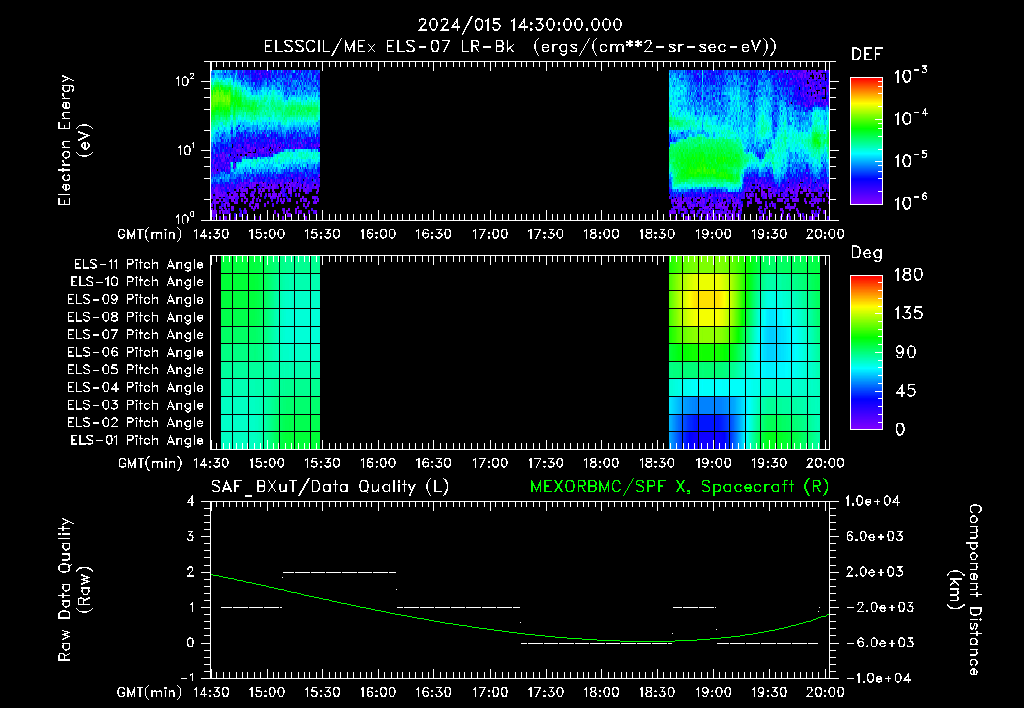Image resolution: width=1024 pixels, height=708 pixels.
Task: Select the Deg label above color bar
Action: pyautogui.click(x=867, y=253)
